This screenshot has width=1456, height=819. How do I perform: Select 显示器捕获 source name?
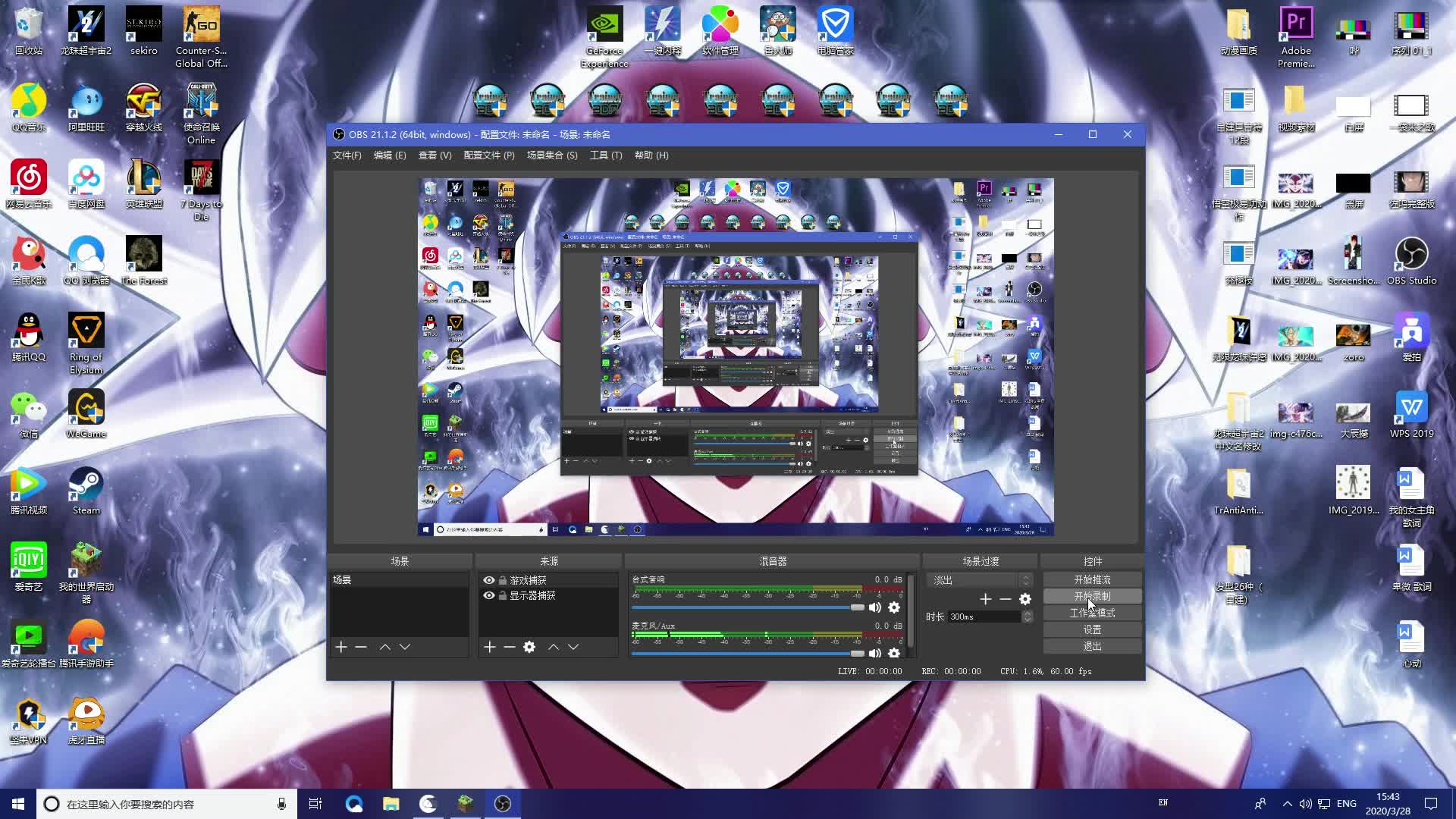click(532, 595)
